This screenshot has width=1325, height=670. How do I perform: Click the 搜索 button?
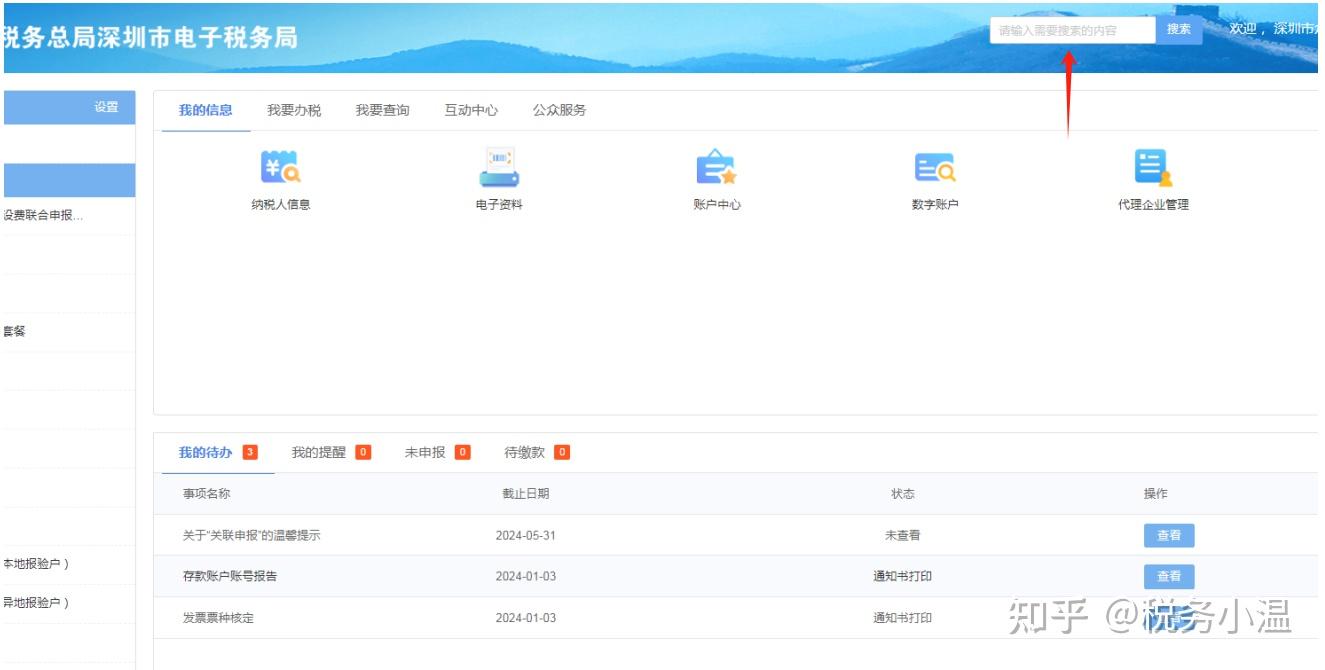(x=1179, y=30)
